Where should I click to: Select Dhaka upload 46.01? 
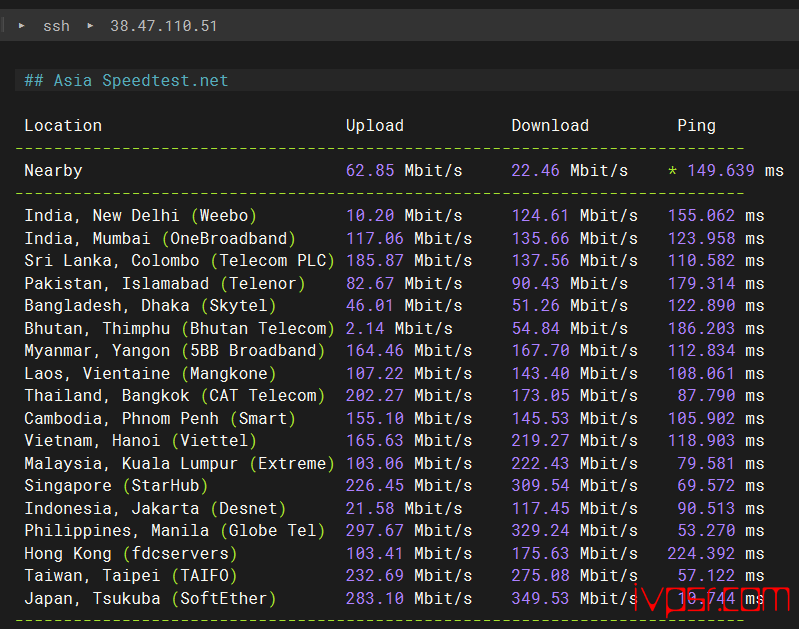pyautogui.click(x=370, y=305)
